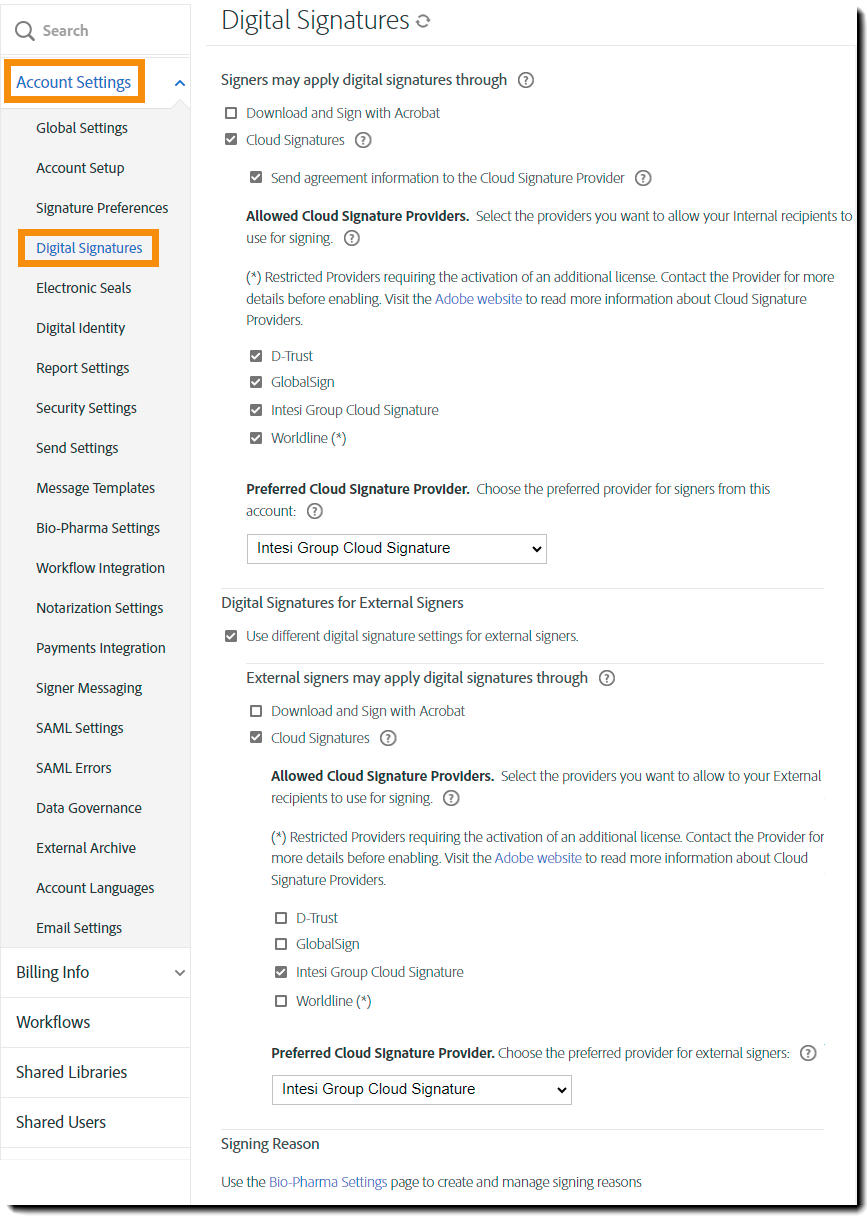Open the external signers provider dropdown
The width and height of the screenshot is (867, 1216).
pos(421,1089)
